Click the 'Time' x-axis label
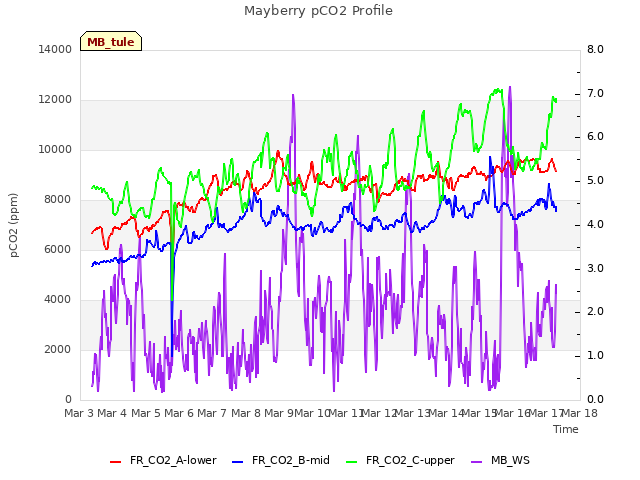 tap(566, 429)
